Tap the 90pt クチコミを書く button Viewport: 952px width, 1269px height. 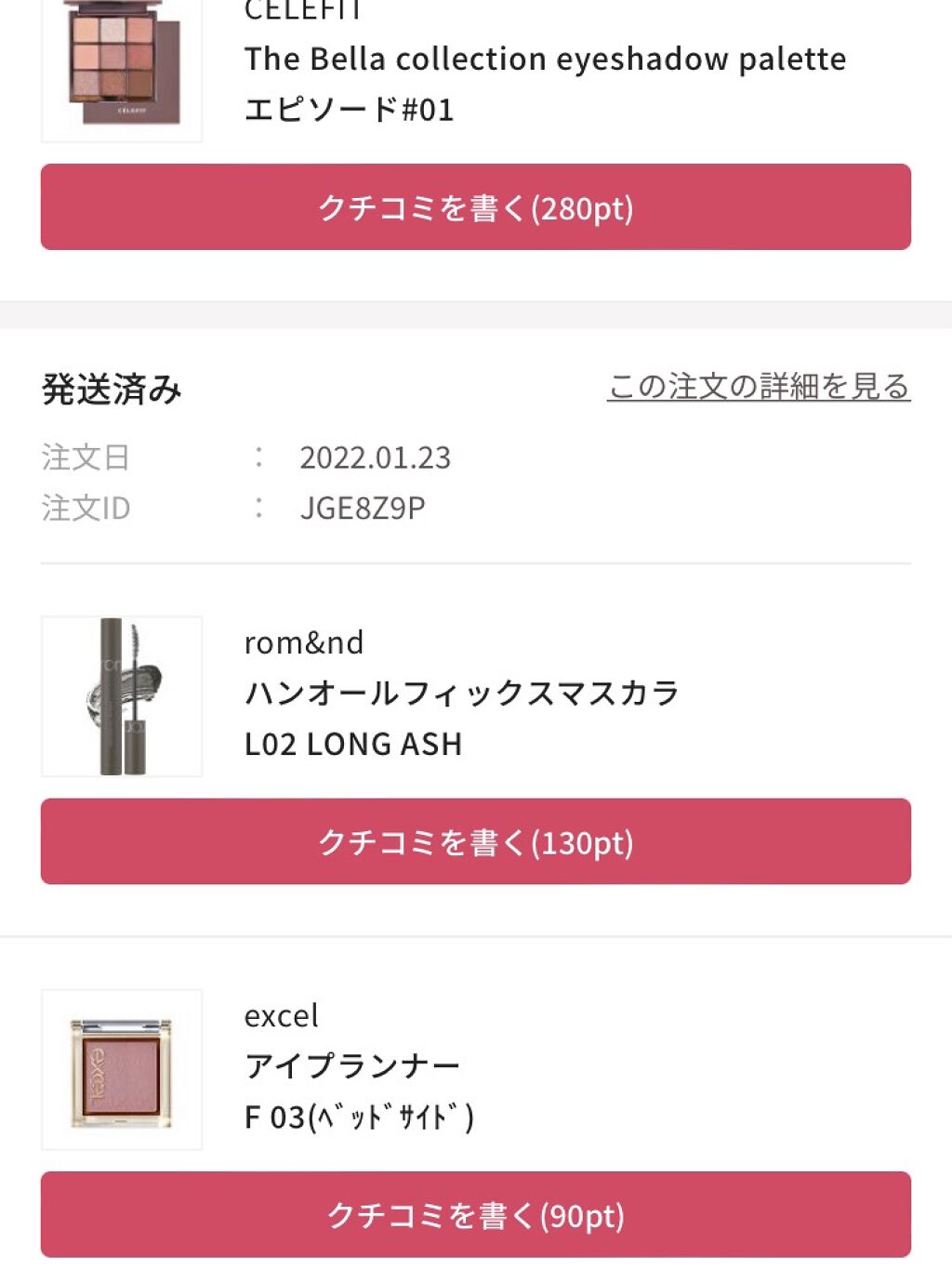(475, 1214)
